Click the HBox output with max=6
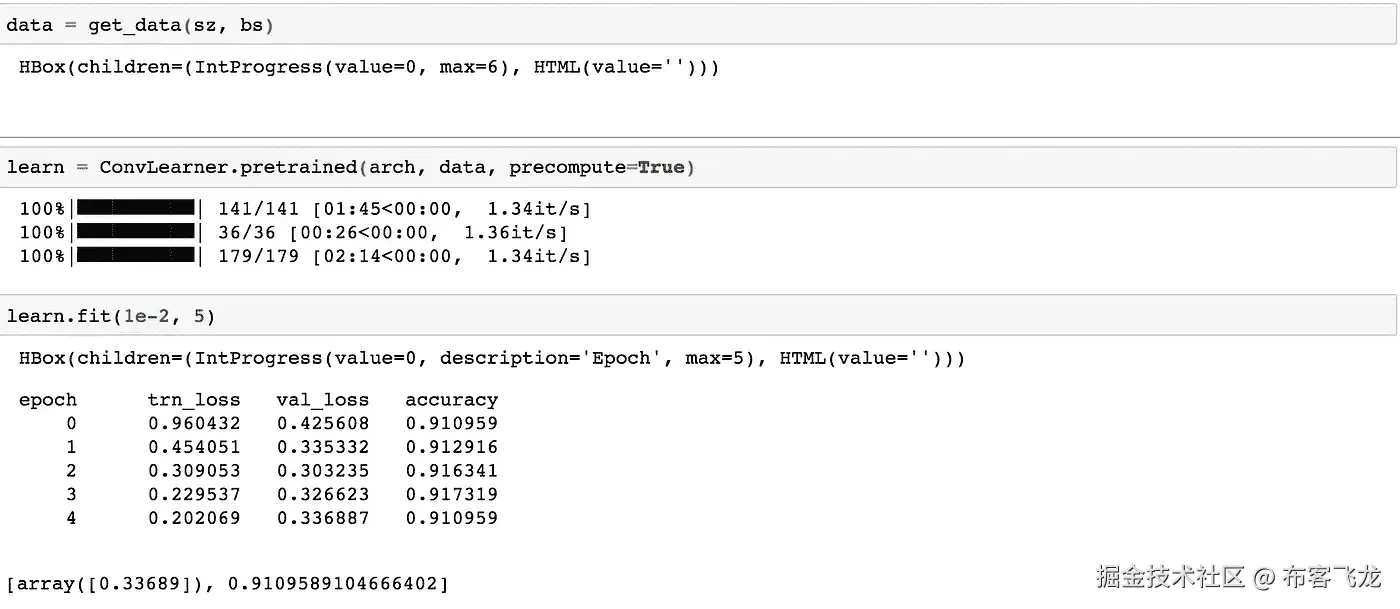This screenshot has height=609, width=1400. (x=368, y=68)
